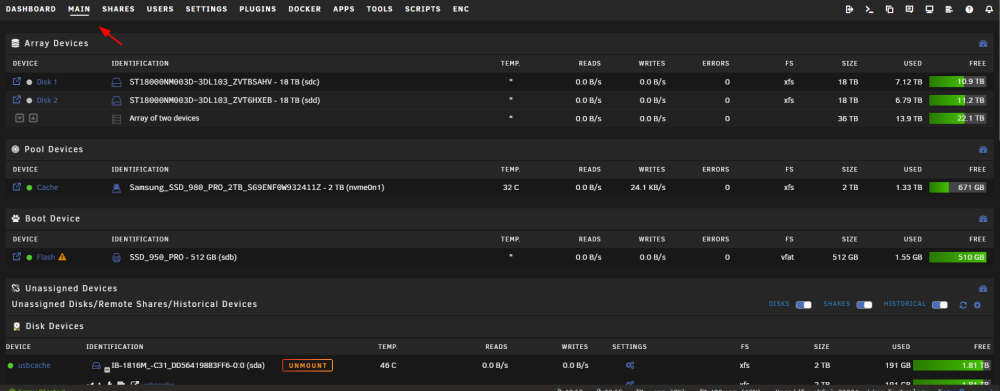Image resolution: width=1000 pixels, height=391 pixels.
Task: Click Disk 2 free space bar 11.2 TB
Action: (958, 100)
